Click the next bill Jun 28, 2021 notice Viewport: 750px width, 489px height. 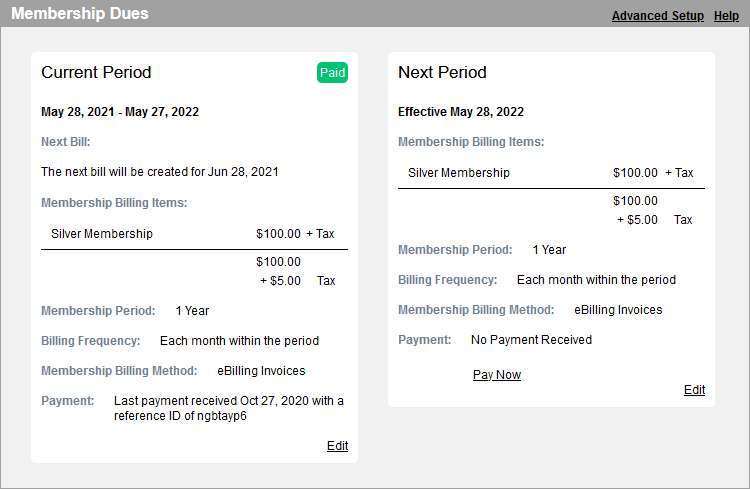(160, 172)
